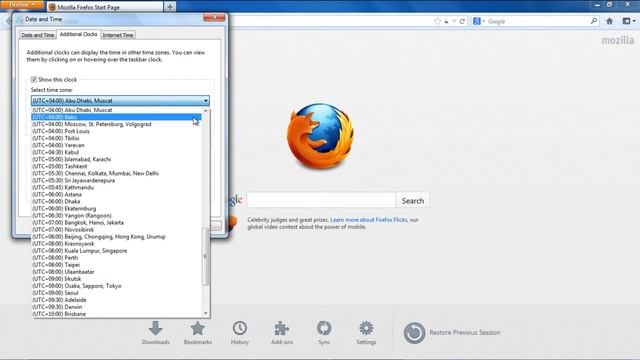The width and height of the screenshot is (640, 360).
Task: Select (UTC+09:00) Irkutsk time zone
Action: tap(116, 279)
